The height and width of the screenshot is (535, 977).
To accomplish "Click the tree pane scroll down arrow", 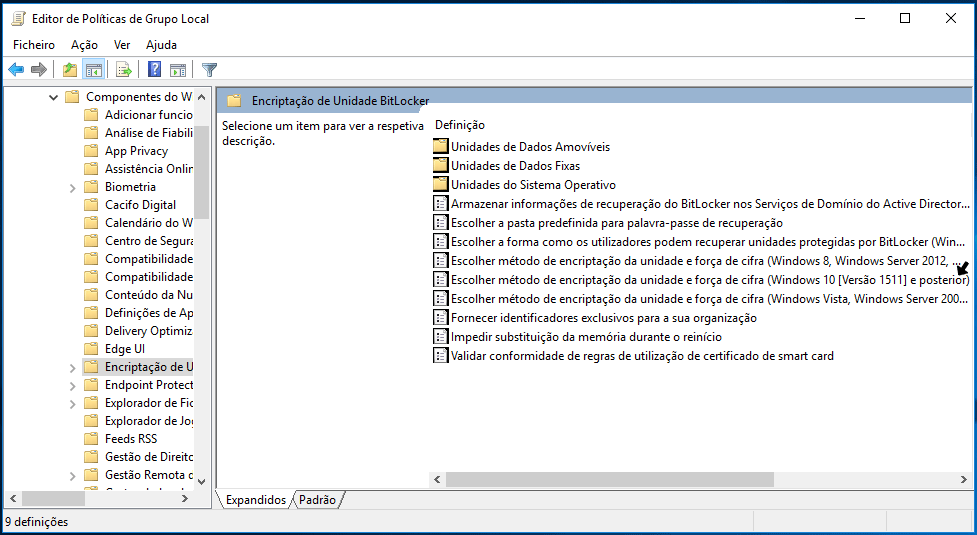I will pyautogui.click(x=201, y=481).
